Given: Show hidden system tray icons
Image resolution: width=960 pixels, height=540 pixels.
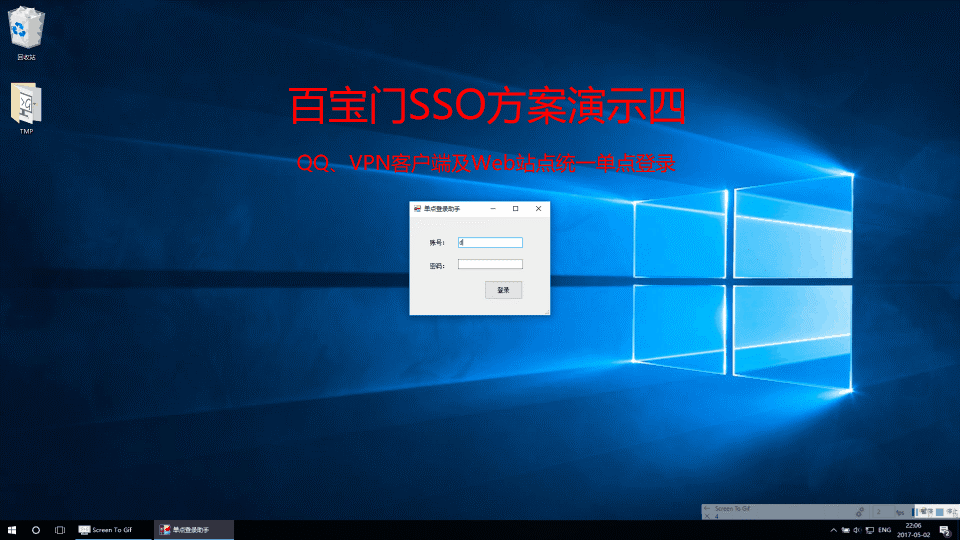Looking at the screenshot, I should click(x=833, y=530).
